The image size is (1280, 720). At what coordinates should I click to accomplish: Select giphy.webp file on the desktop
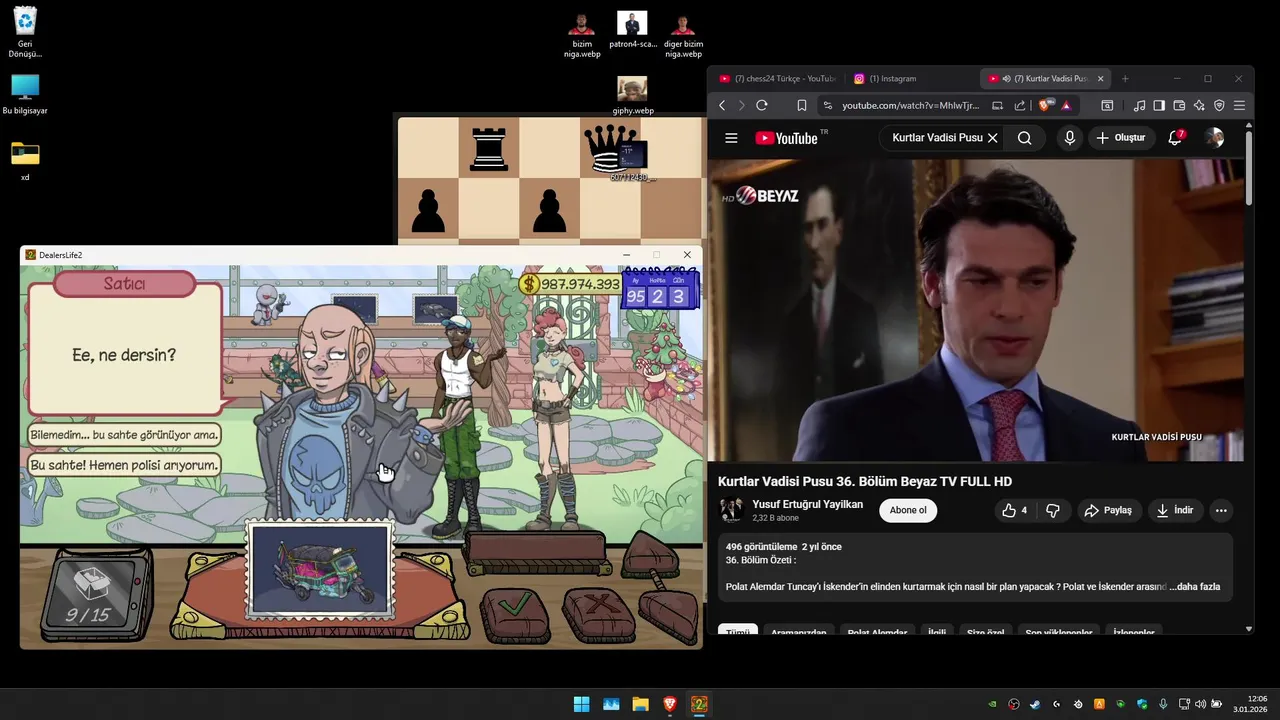(x=632, y=96)
